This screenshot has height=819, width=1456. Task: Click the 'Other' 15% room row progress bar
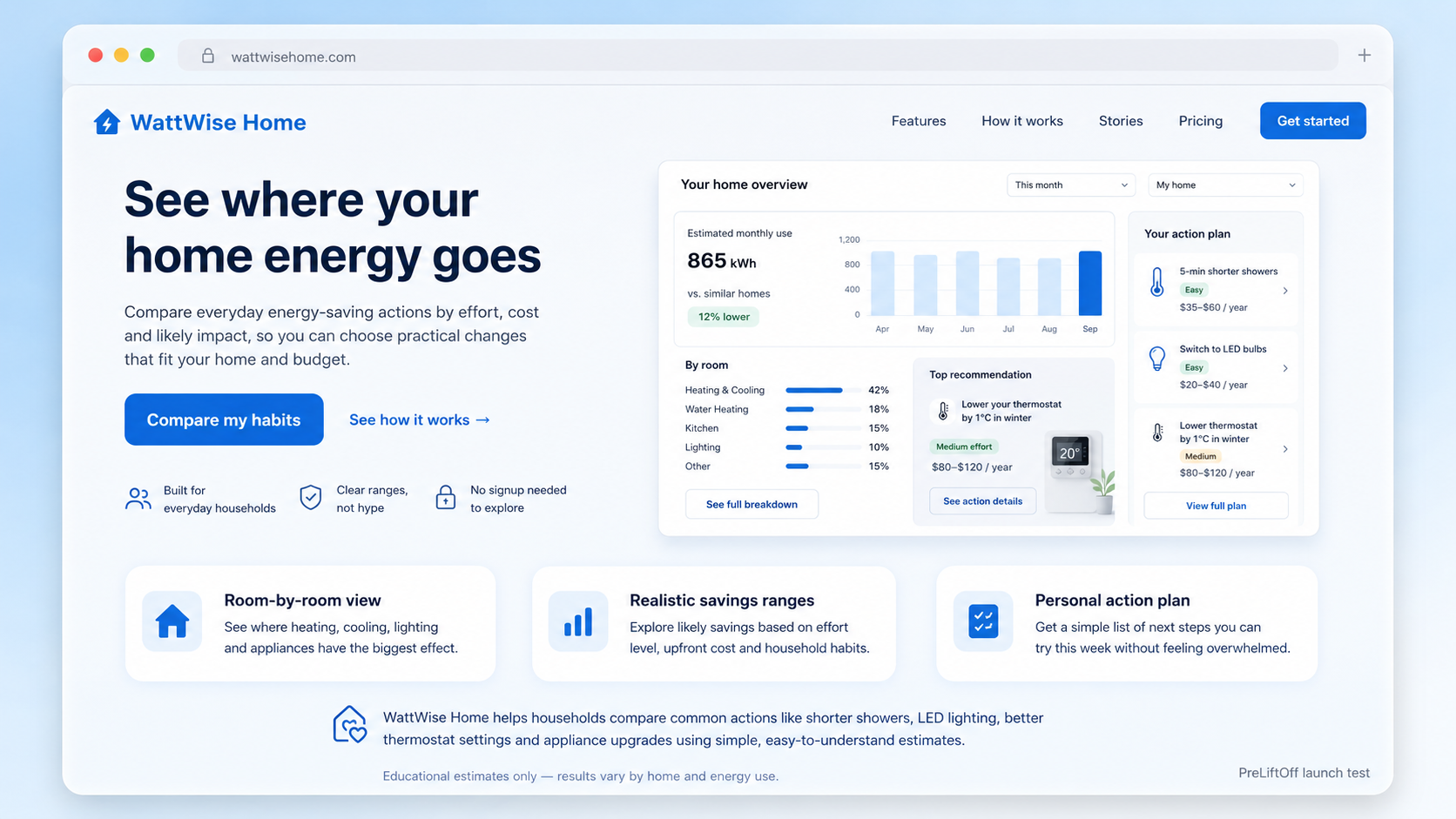coord(823,467)
